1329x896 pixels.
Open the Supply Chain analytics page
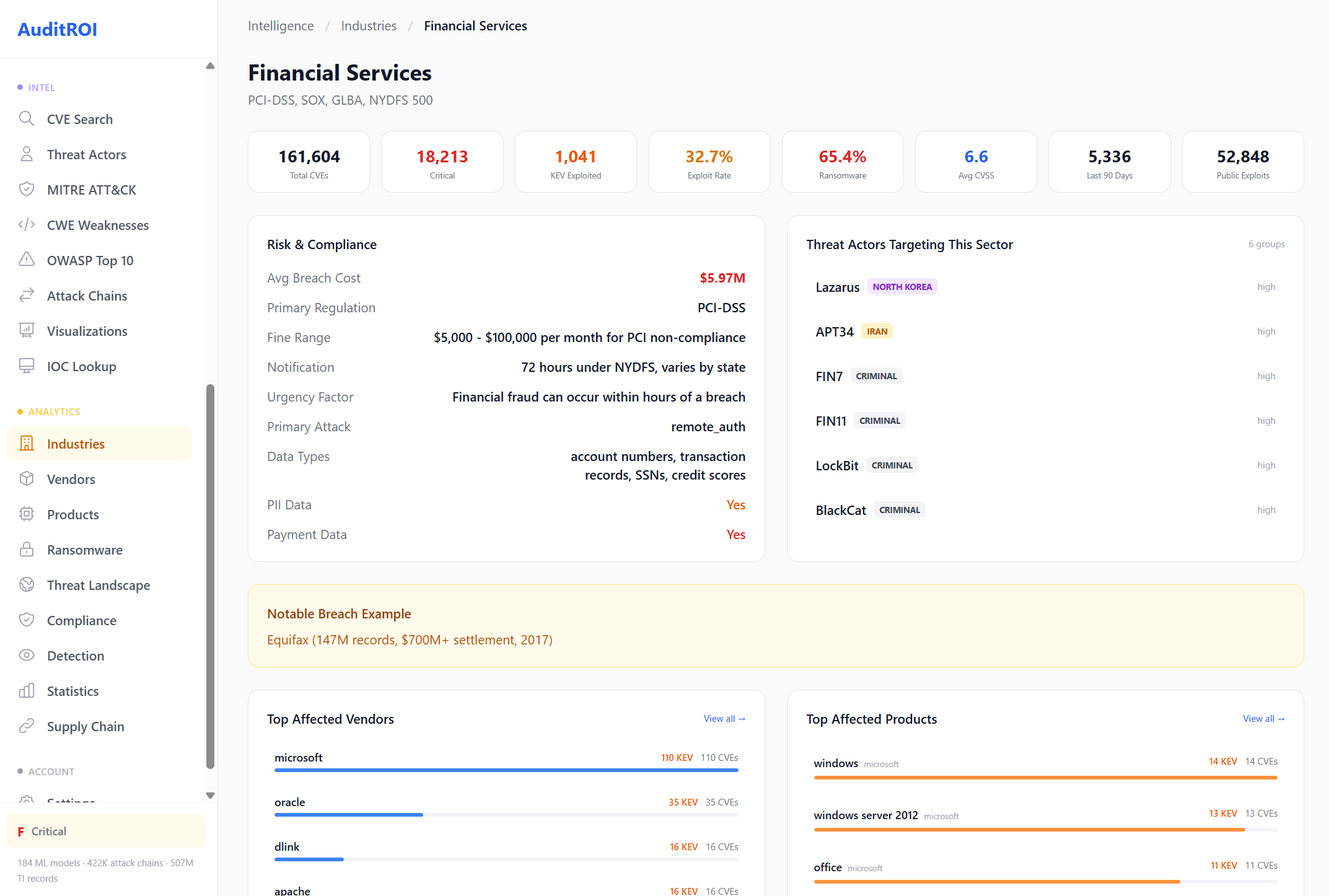86,726
